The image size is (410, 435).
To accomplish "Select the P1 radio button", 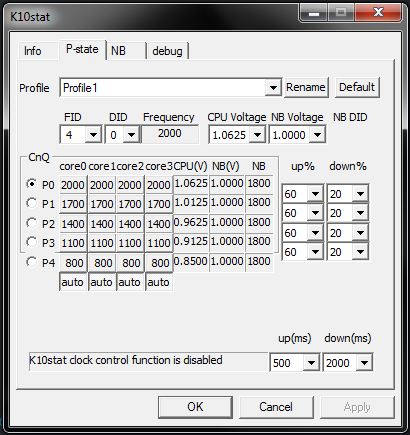I will [31, 203].
